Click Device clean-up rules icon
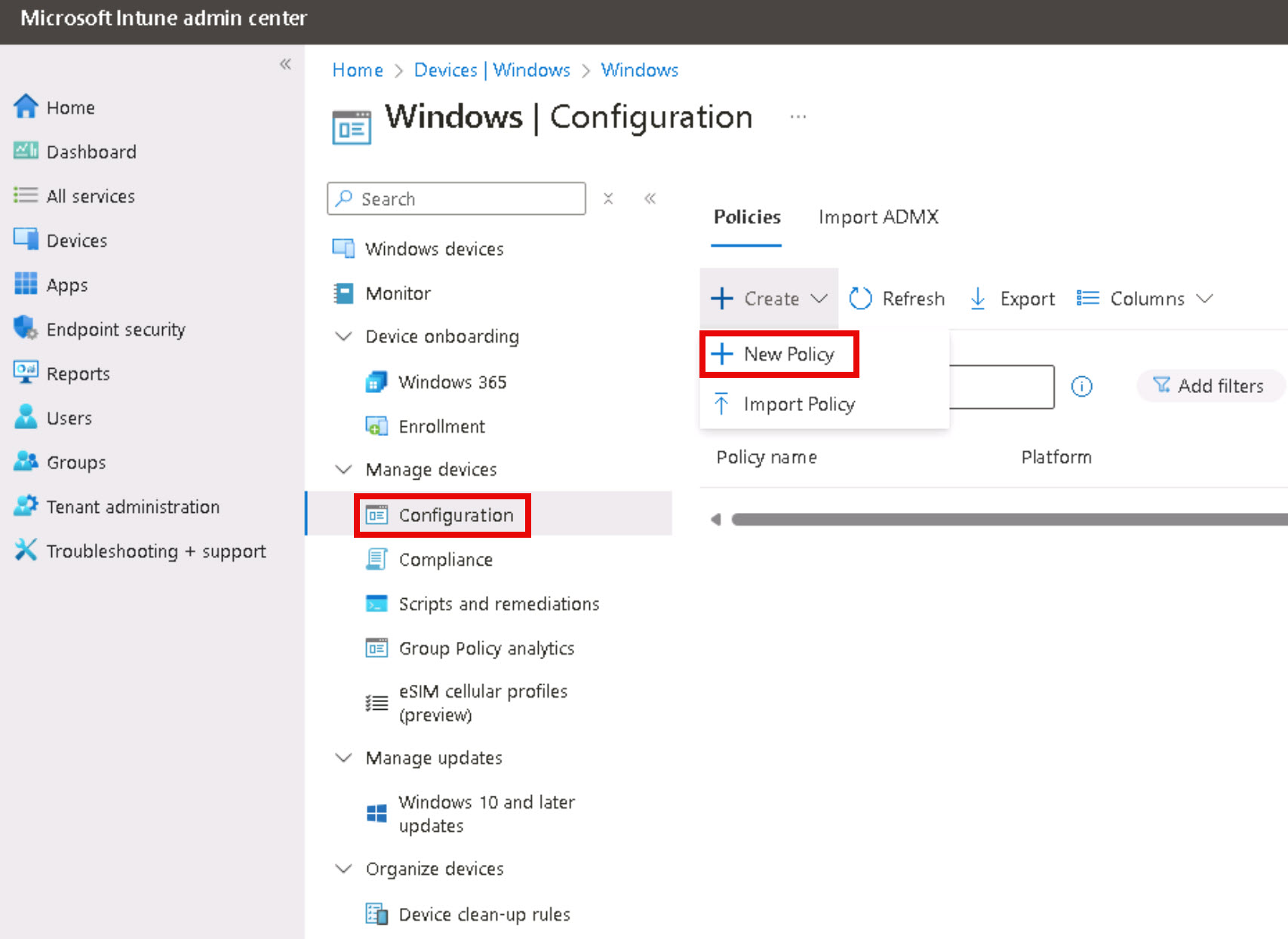1288x939 pixels. pyautogui.click(x=377, y=913)
